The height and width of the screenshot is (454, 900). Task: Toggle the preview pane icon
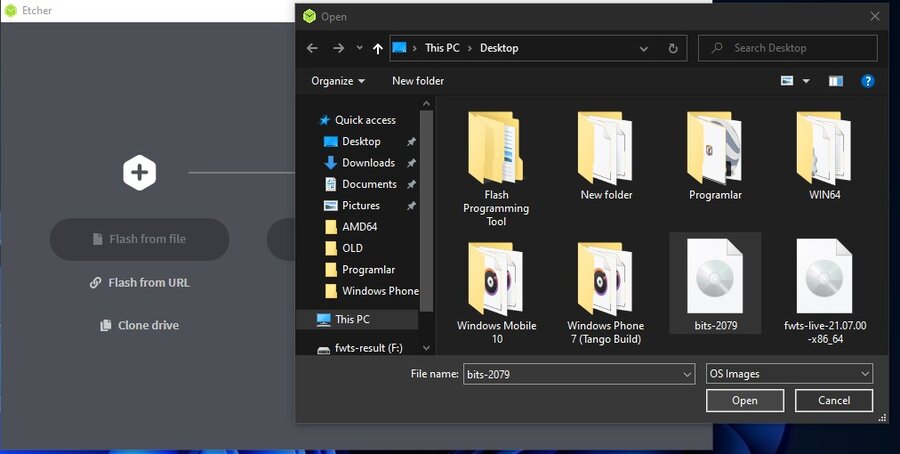coord(836,81)
